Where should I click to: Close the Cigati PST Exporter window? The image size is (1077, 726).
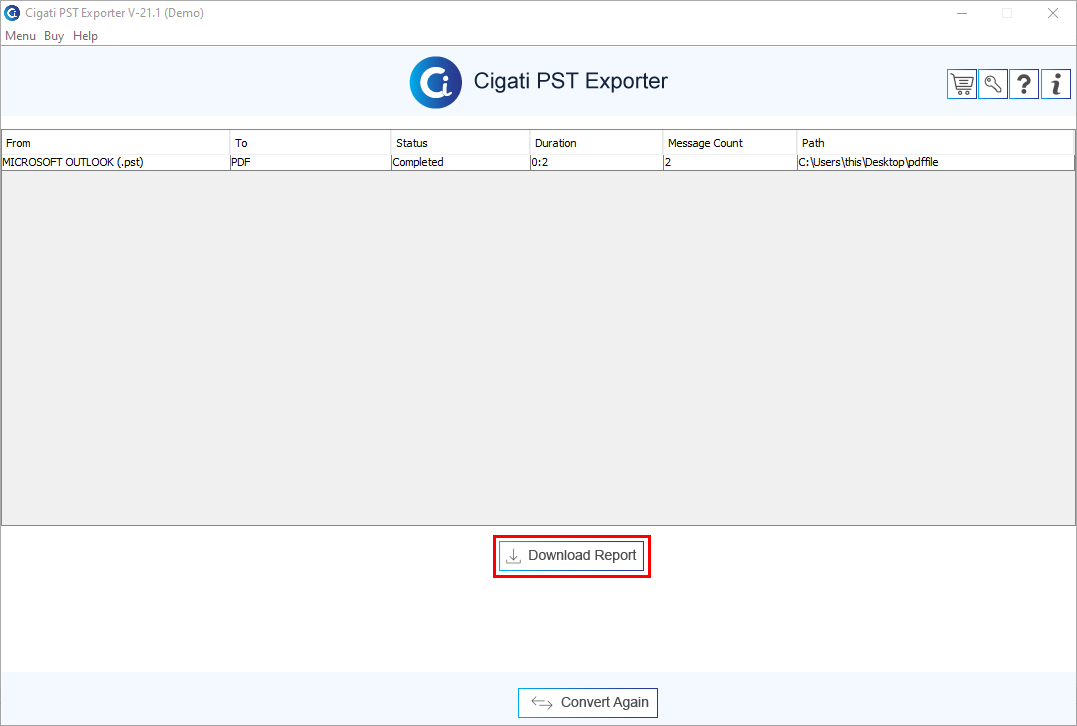[1052, 13]
